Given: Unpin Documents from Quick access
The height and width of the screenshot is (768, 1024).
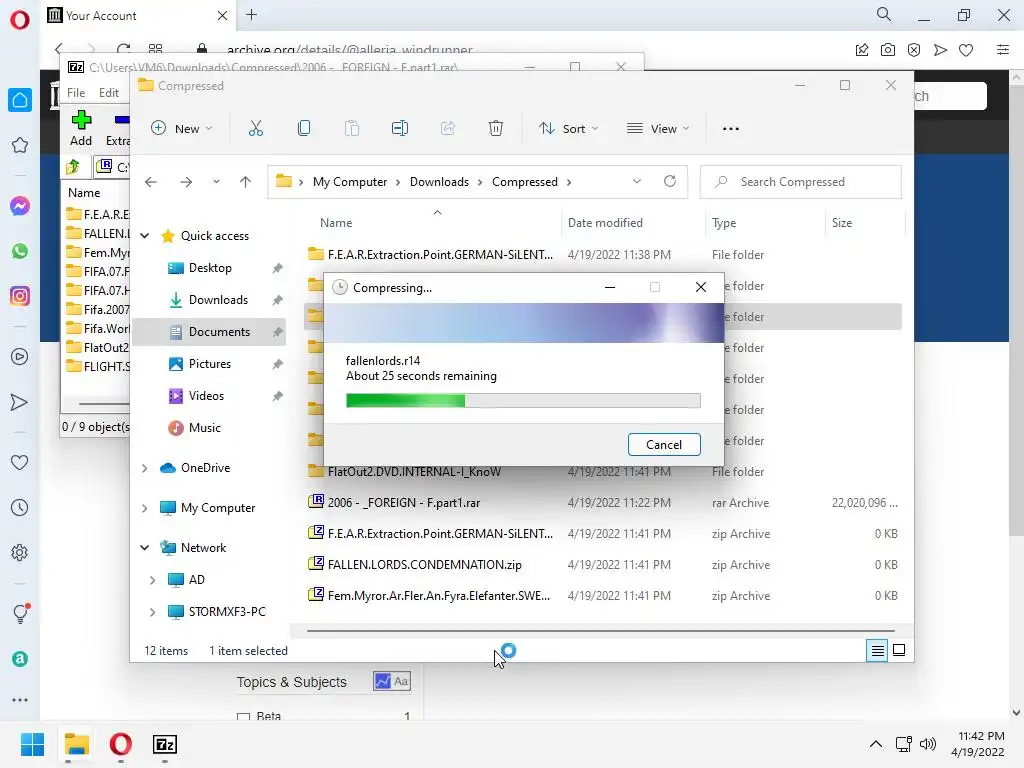Looking at the screenshot, I should tap(278, 332).
